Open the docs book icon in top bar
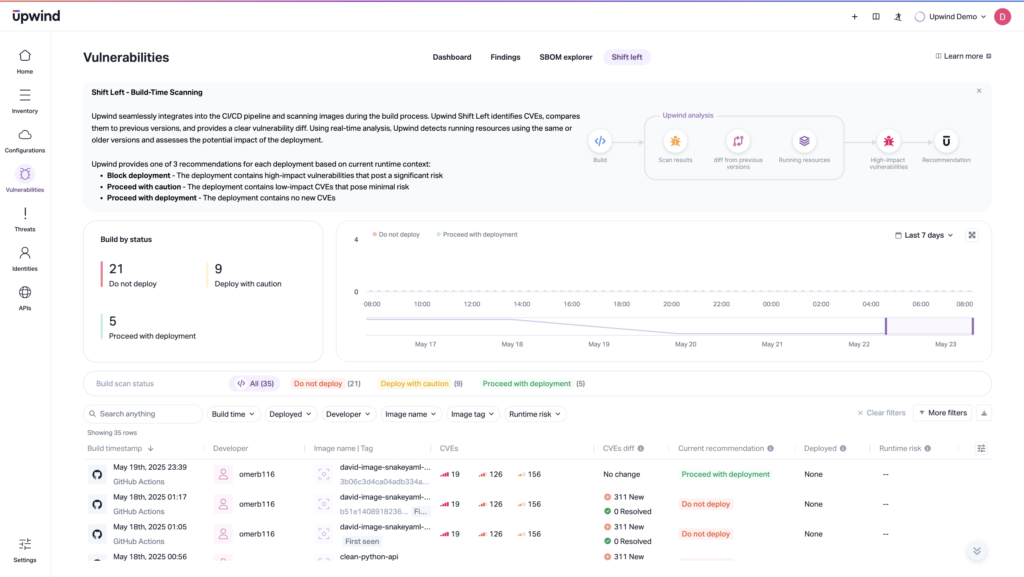 pos(876,17)
